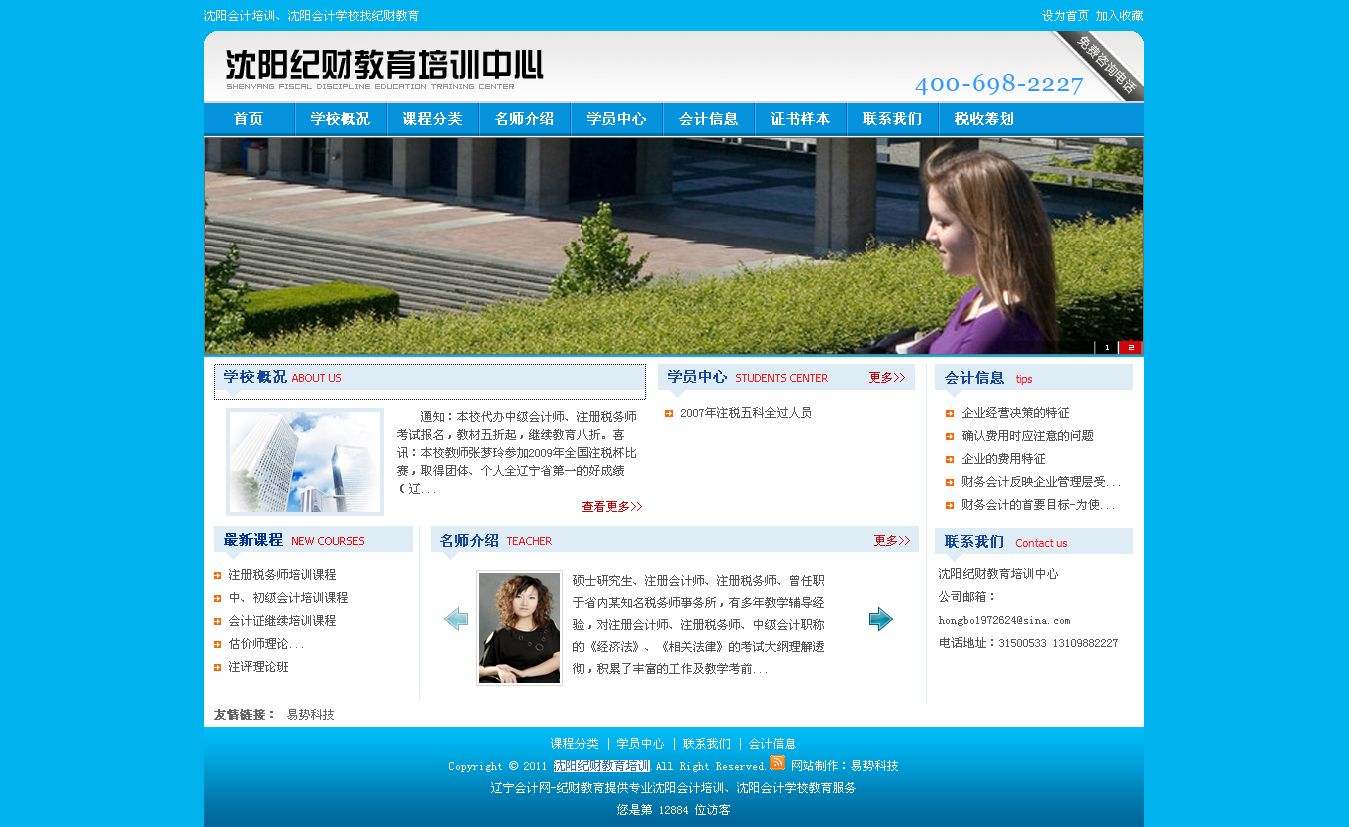Open the building thumbnail in 学校概况
The width and height of the screenshot is (1349, 827).
(305, 462)
